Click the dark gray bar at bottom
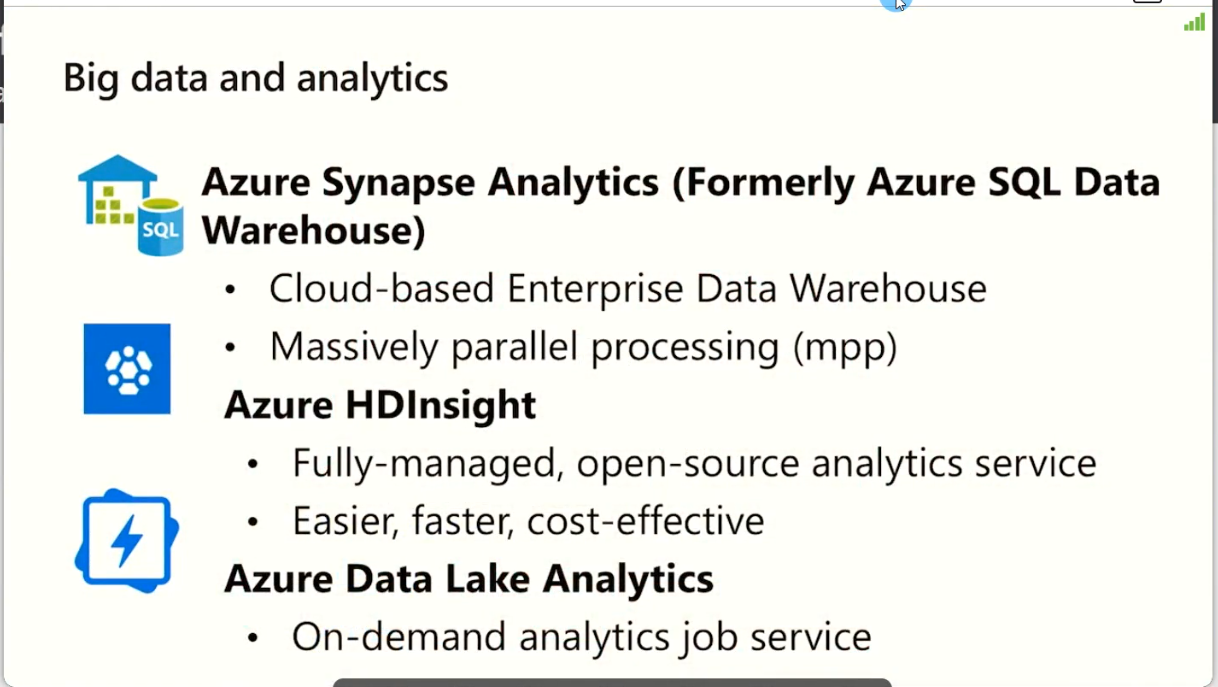Screen dimensions: 1218x687 611,682
